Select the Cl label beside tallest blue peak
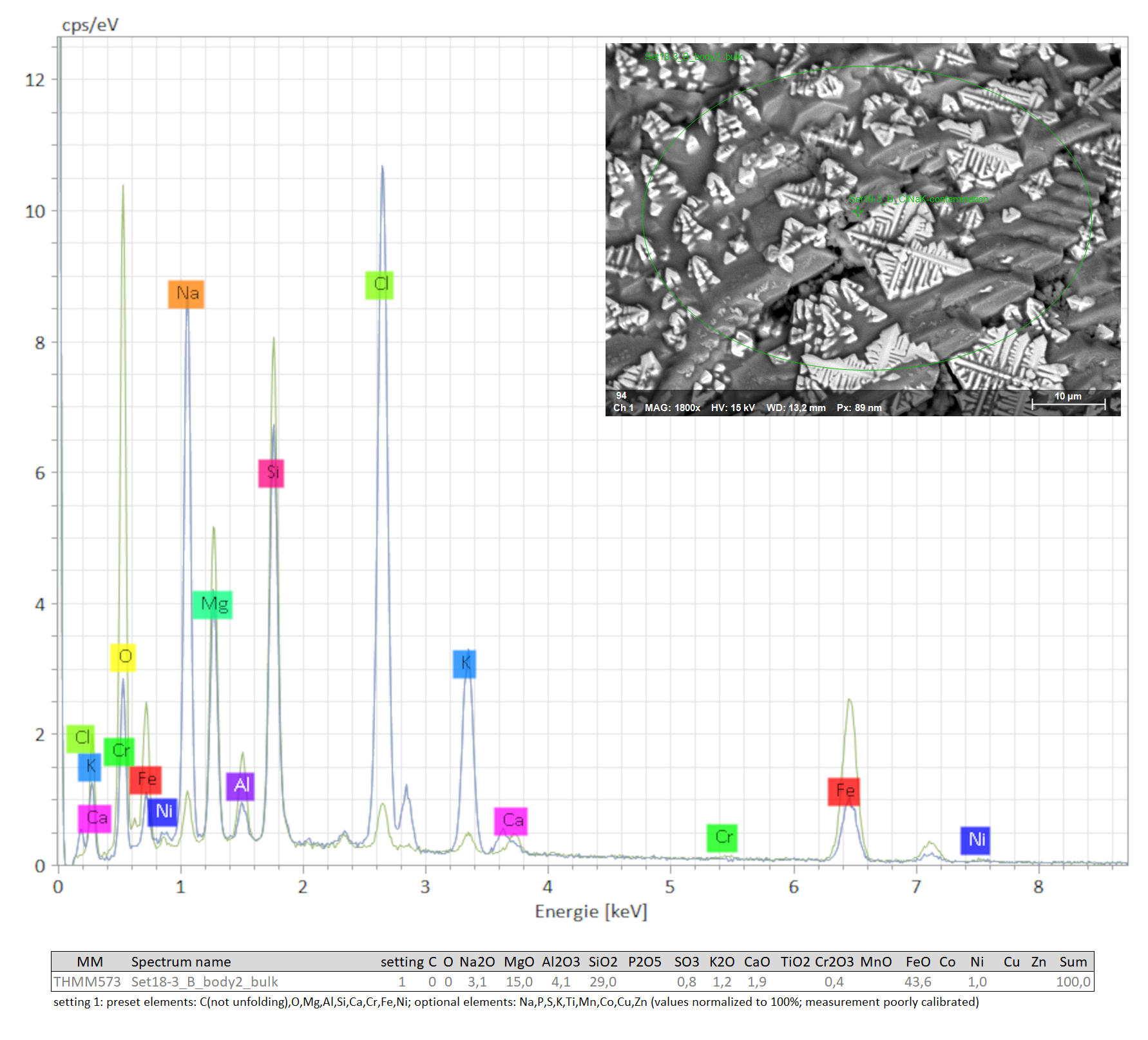The image size is (1148, 1040). pyautogui.click(x=379, y=285)
